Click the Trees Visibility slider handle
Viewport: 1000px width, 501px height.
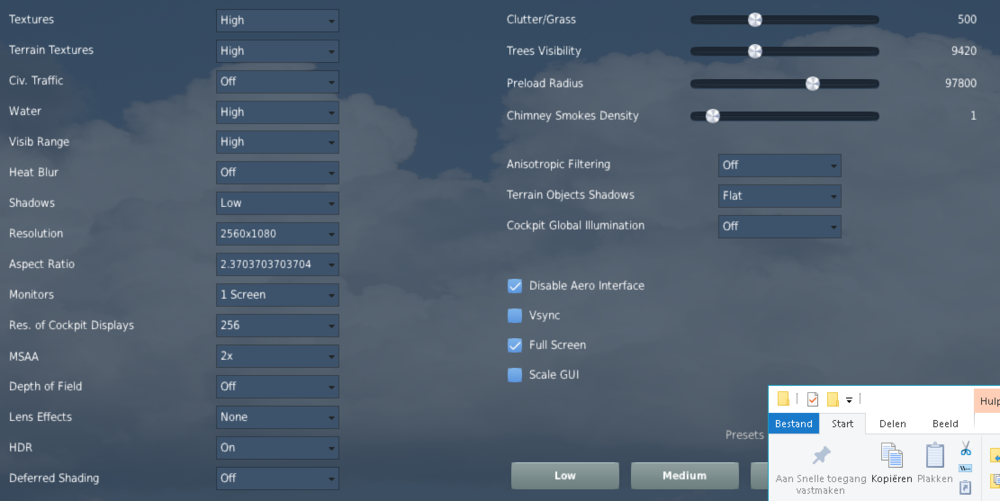coord(754,51)
